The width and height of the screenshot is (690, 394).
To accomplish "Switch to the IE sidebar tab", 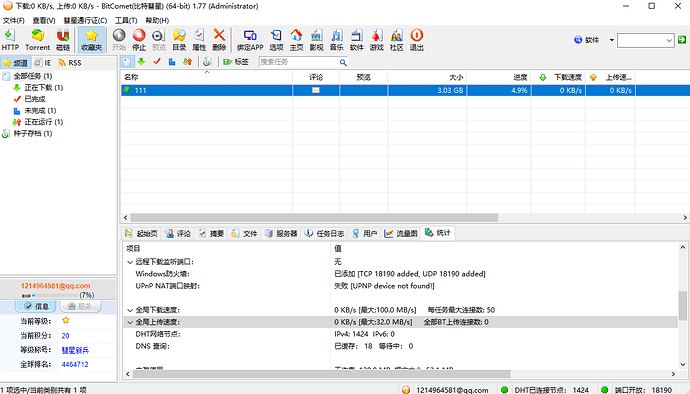I will pyautogui.click(x=42, y=63).
